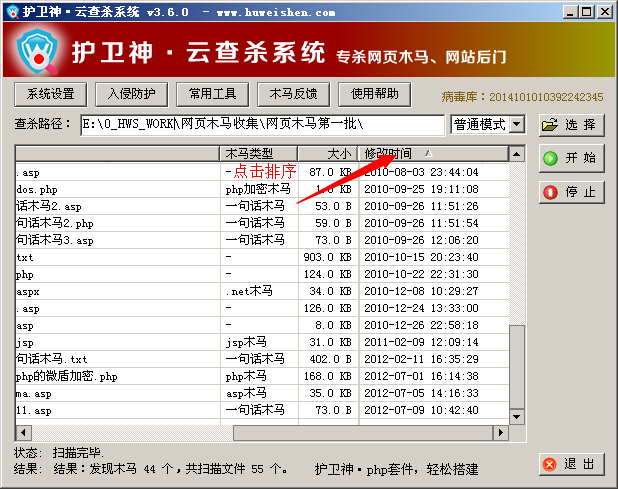618x489 pixels.
Task: Minimize the window
Action: (x=570, y=12)
